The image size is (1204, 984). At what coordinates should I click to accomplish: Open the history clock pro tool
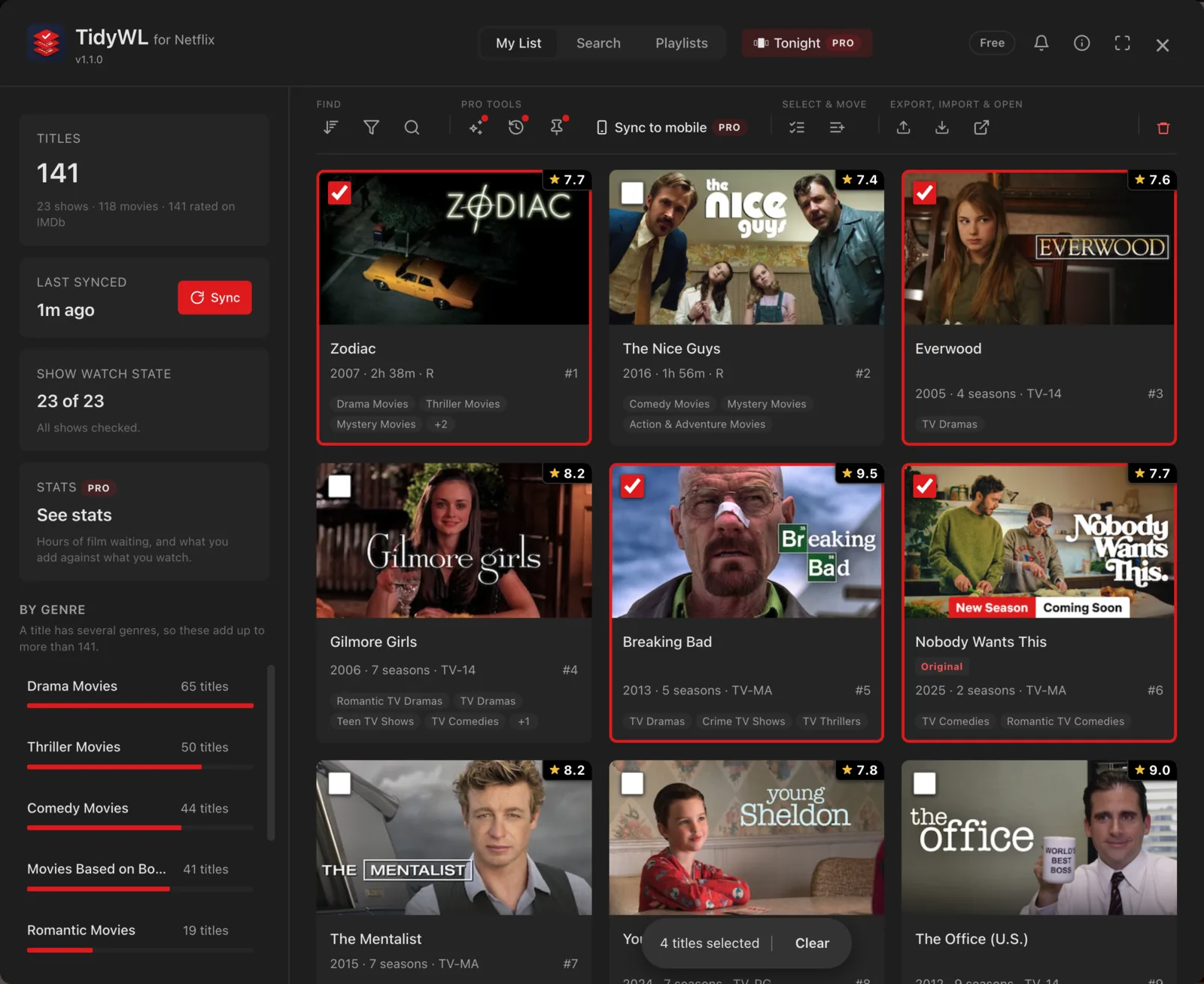(516, 127)
